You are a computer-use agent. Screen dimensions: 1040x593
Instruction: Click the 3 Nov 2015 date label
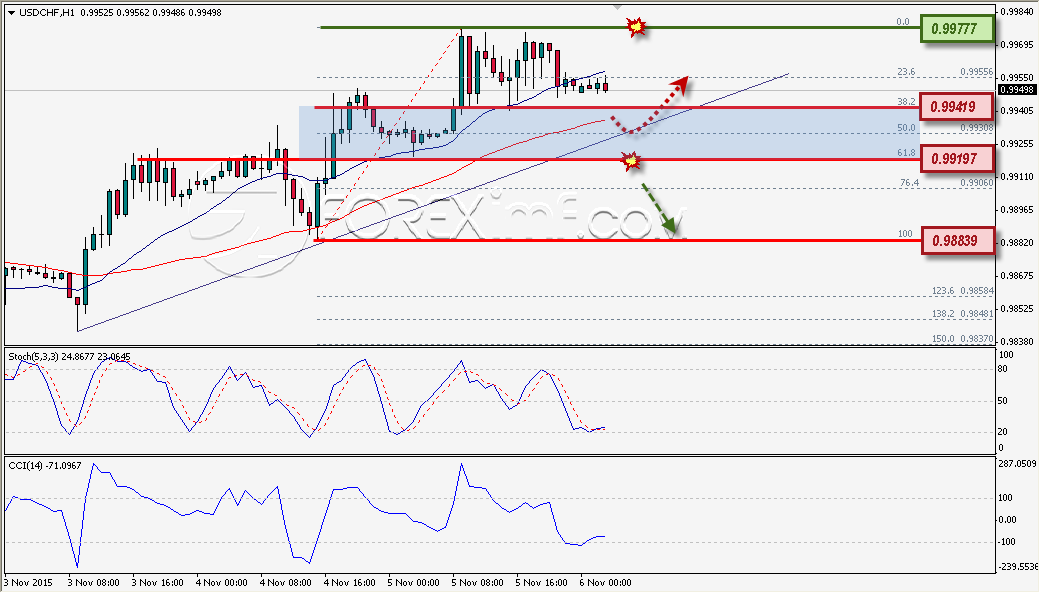[x=29, y=582]
